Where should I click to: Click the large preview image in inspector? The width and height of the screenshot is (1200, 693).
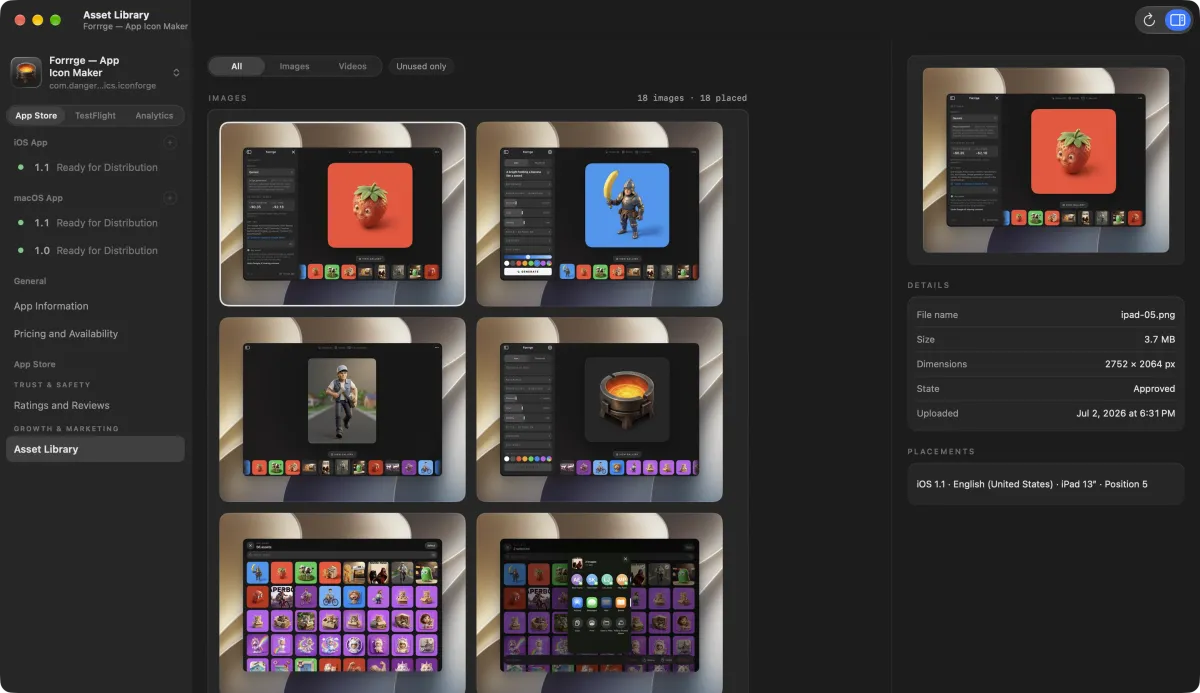pyautogui.click(x=1045, y=160)
